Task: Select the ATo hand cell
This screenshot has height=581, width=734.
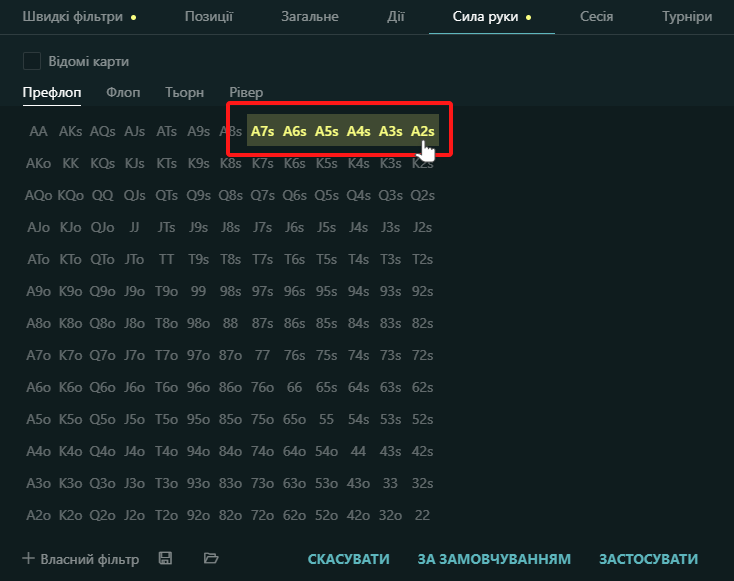Action: (x=38, y=259)
